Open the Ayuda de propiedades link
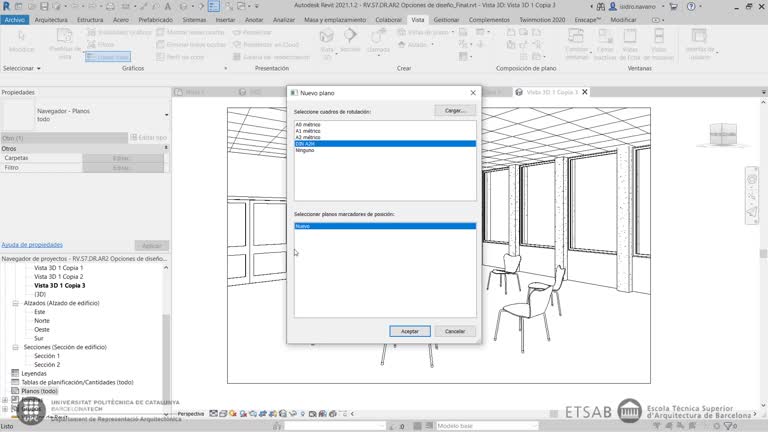This screenshot has height=432, width=768. point(29,244)
